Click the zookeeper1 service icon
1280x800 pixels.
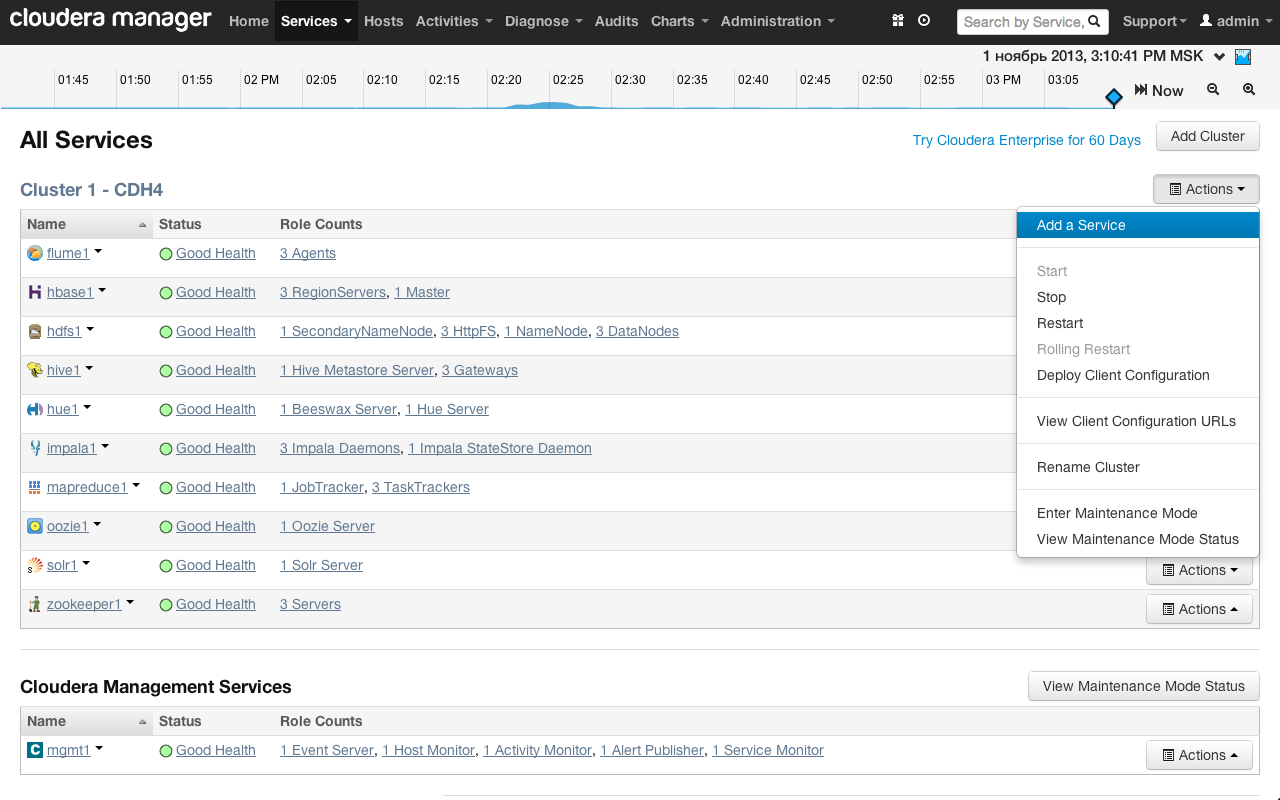click(35, 604)
